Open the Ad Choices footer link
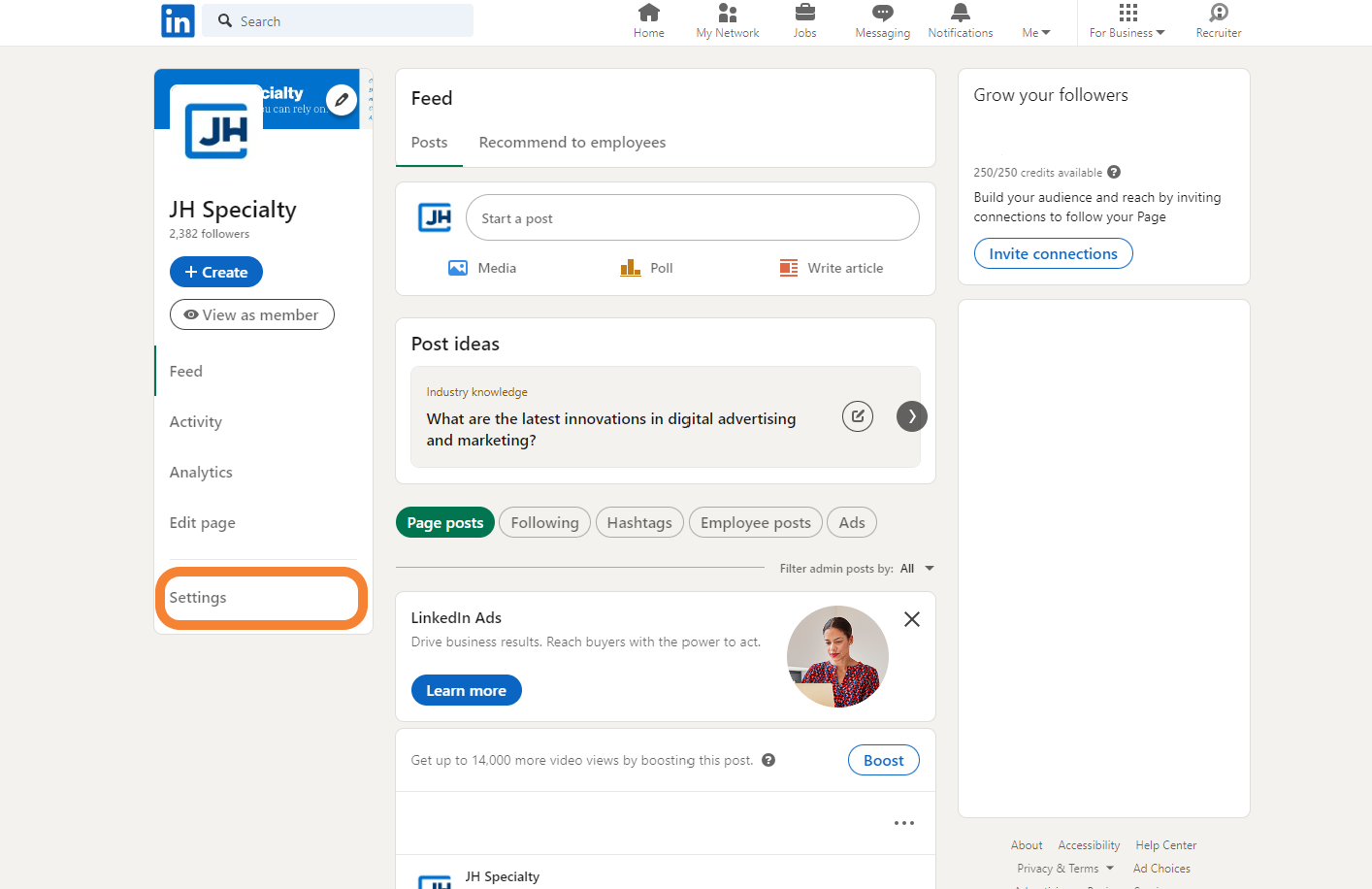 click(x=1161, y=869)
